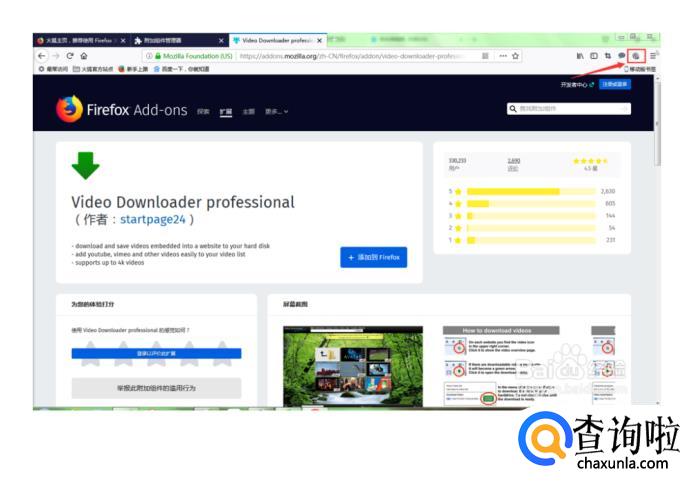This screenshot has height=494, width=692.
Task: Click the blue Add to Firefox button
Action: click(x=373, y=257)
